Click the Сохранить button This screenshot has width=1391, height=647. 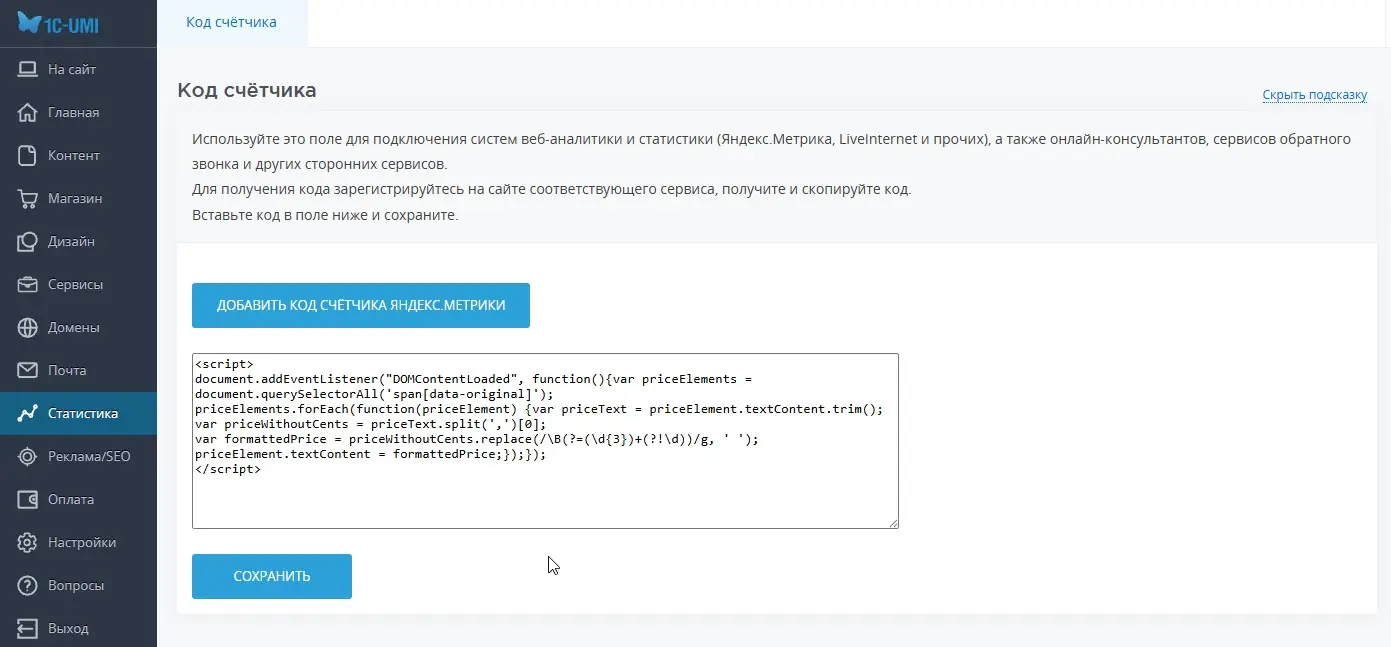pyautogui.click(x=272, y=576)
